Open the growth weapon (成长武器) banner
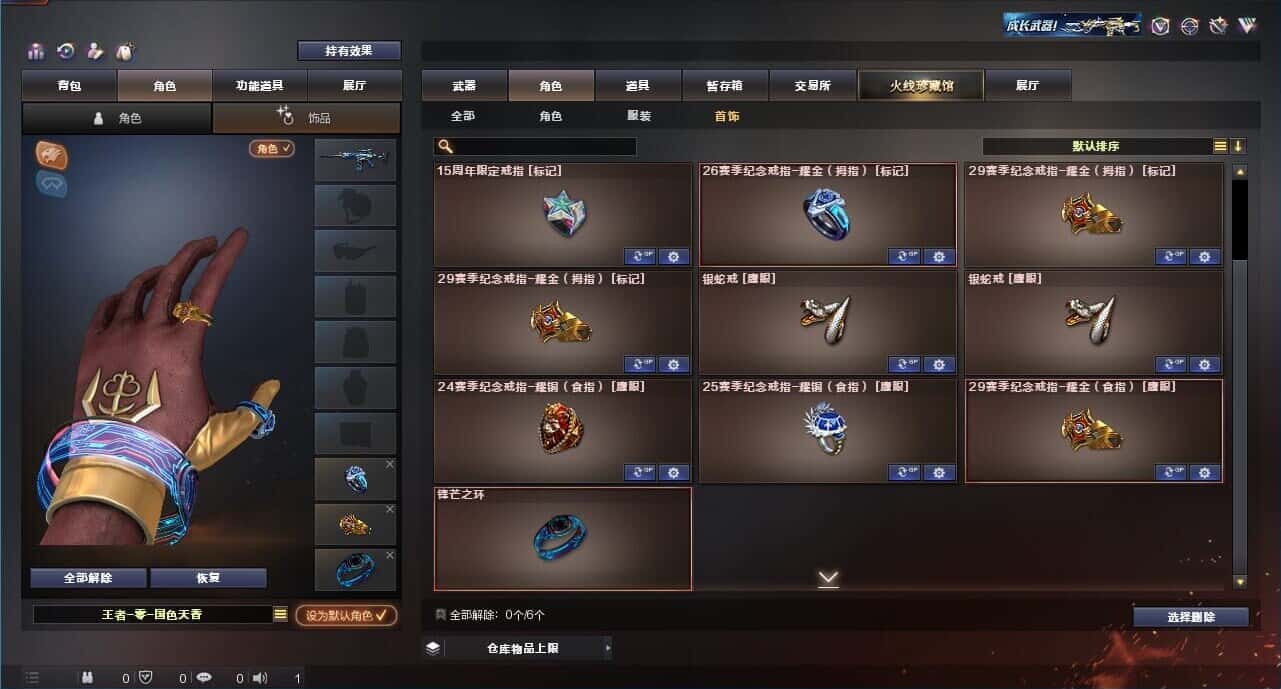 tap(1073, 25)
